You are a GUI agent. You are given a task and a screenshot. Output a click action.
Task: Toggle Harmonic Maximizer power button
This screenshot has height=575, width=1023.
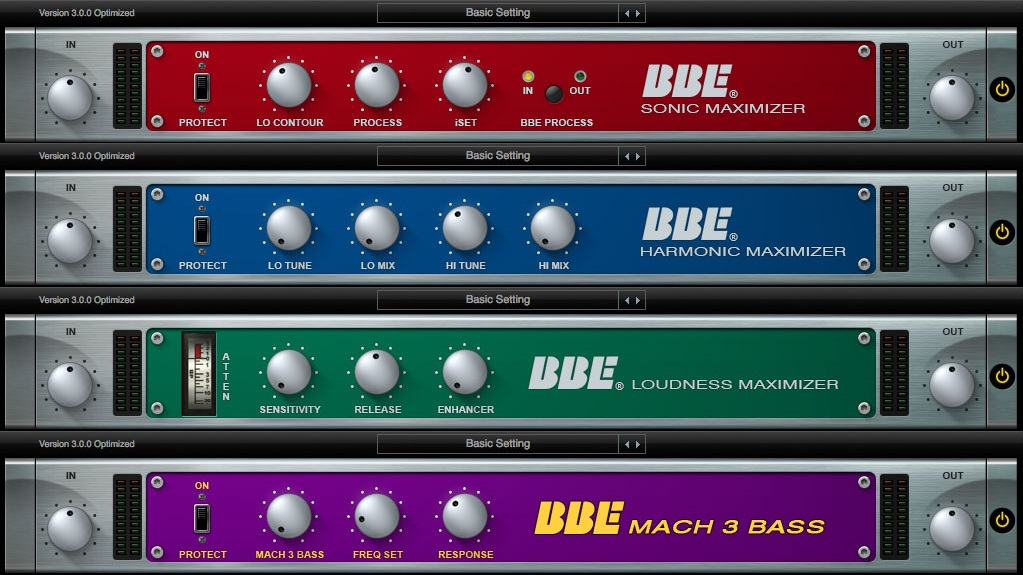pyautogui.click(x=1002, y=232)
